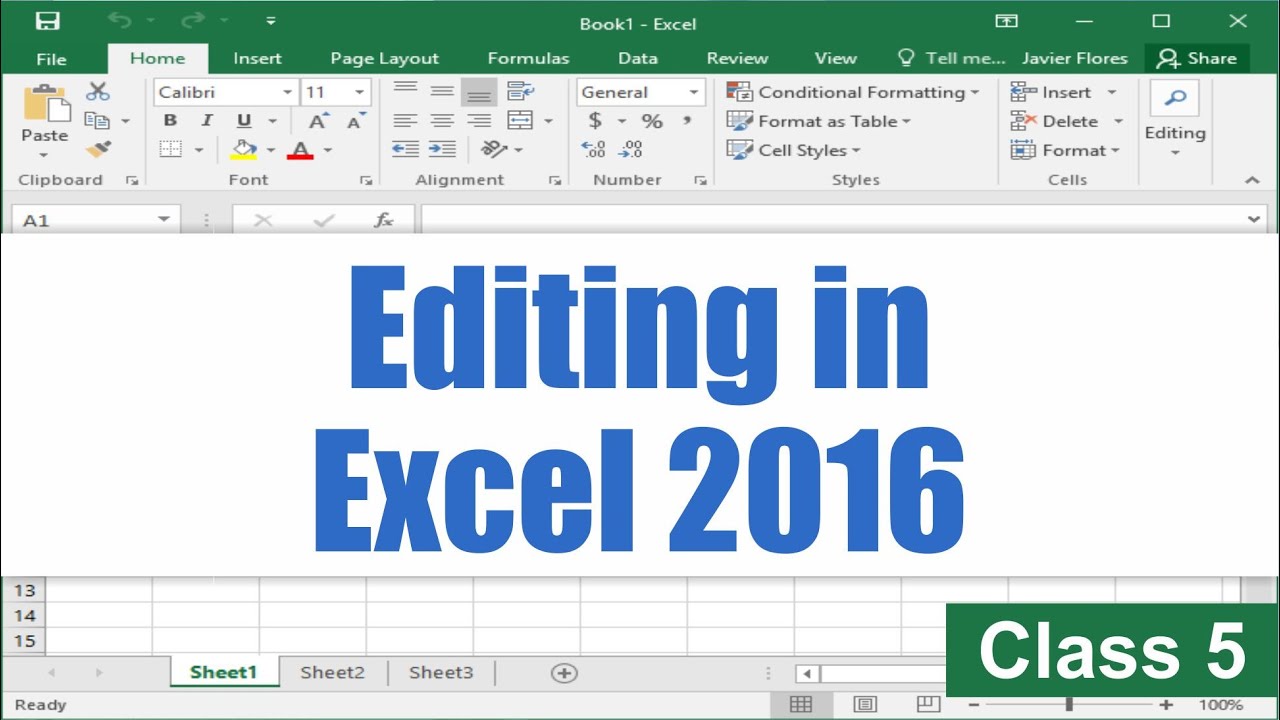Screen dimensions: 1280x720
Task: Click Delete cells button
Action: coord(1066,121)
